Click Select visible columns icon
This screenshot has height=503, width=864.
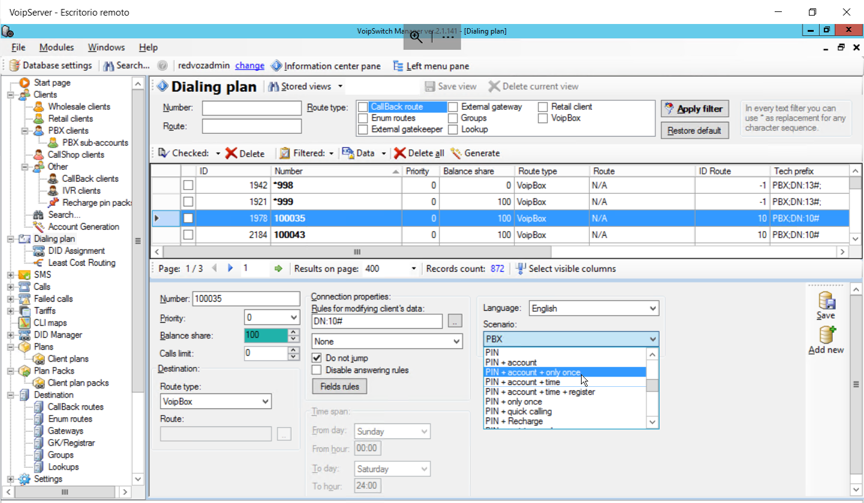(x=521, y=268)
